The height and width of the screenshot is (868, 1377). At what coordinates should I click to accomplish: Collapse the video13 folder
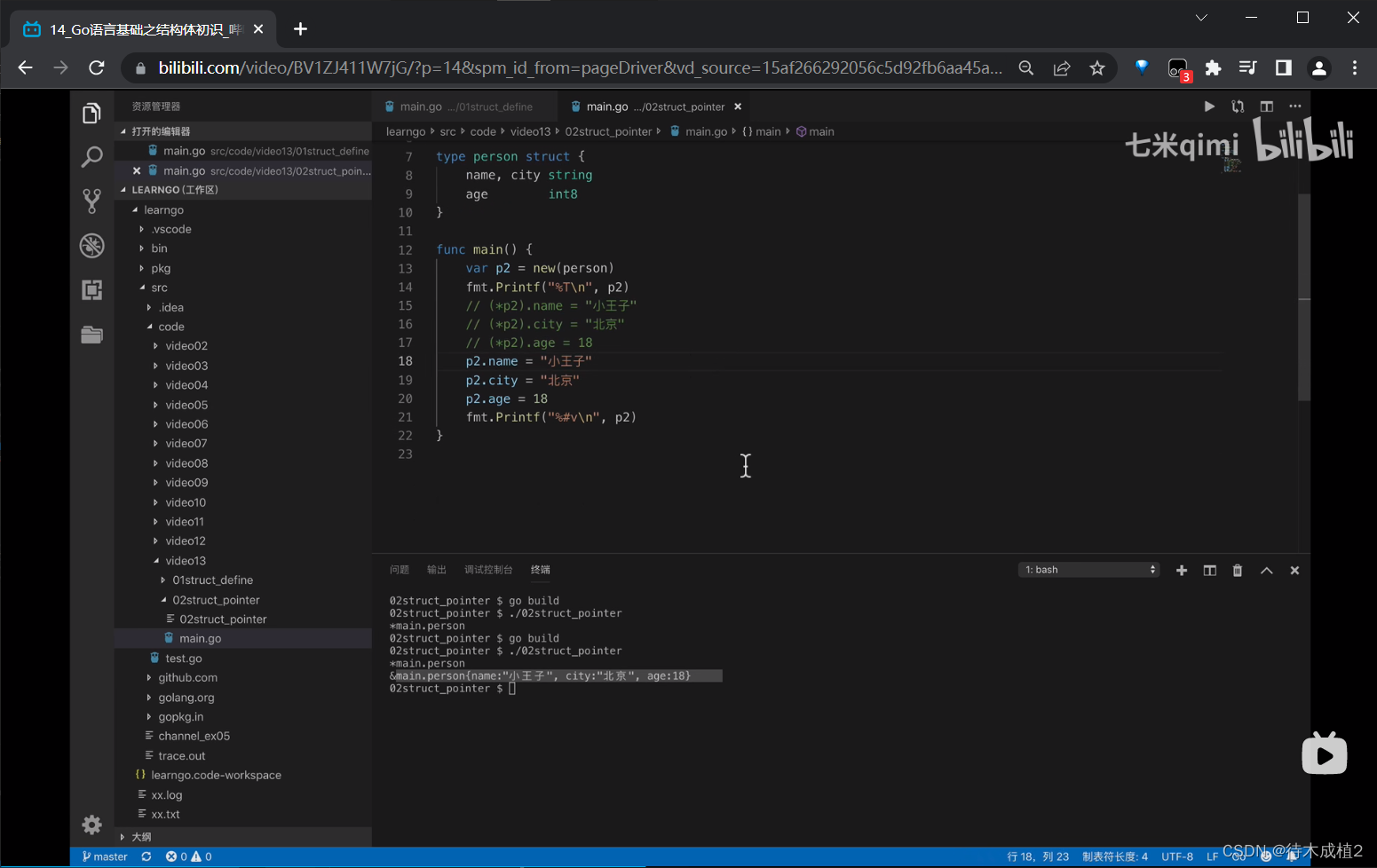click(x=186, y=561)
